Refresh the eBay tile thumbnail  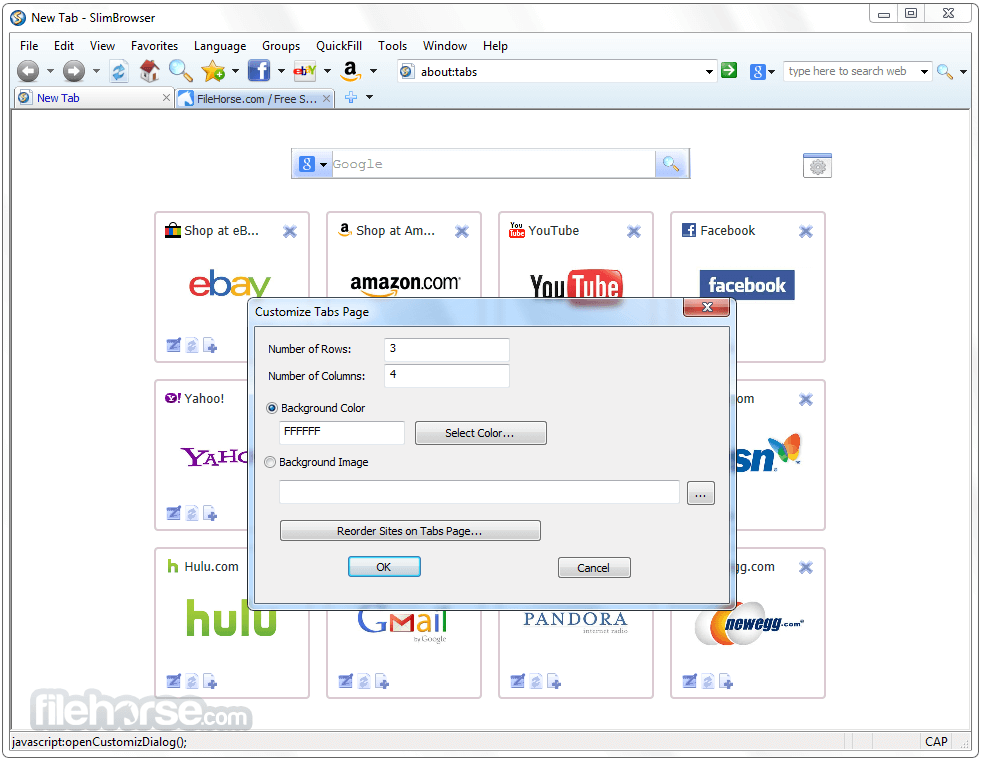pos(192,345)
